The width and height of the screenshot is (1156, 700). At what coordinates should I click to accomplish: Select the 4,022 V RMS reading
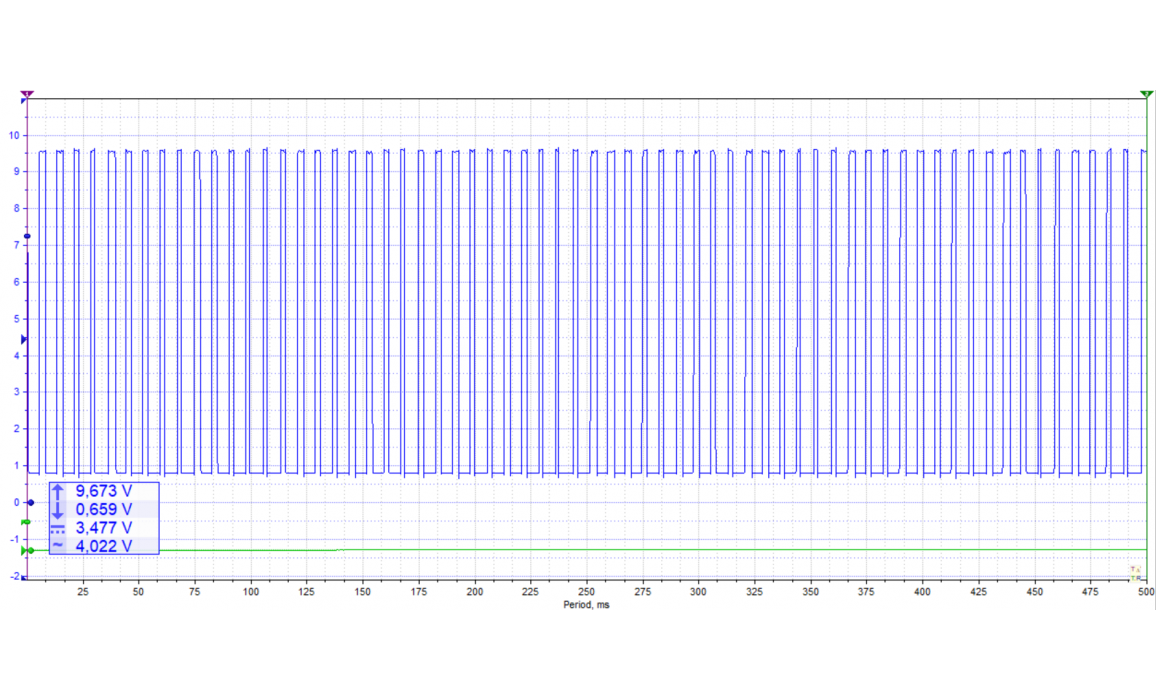tap(104, 545)
